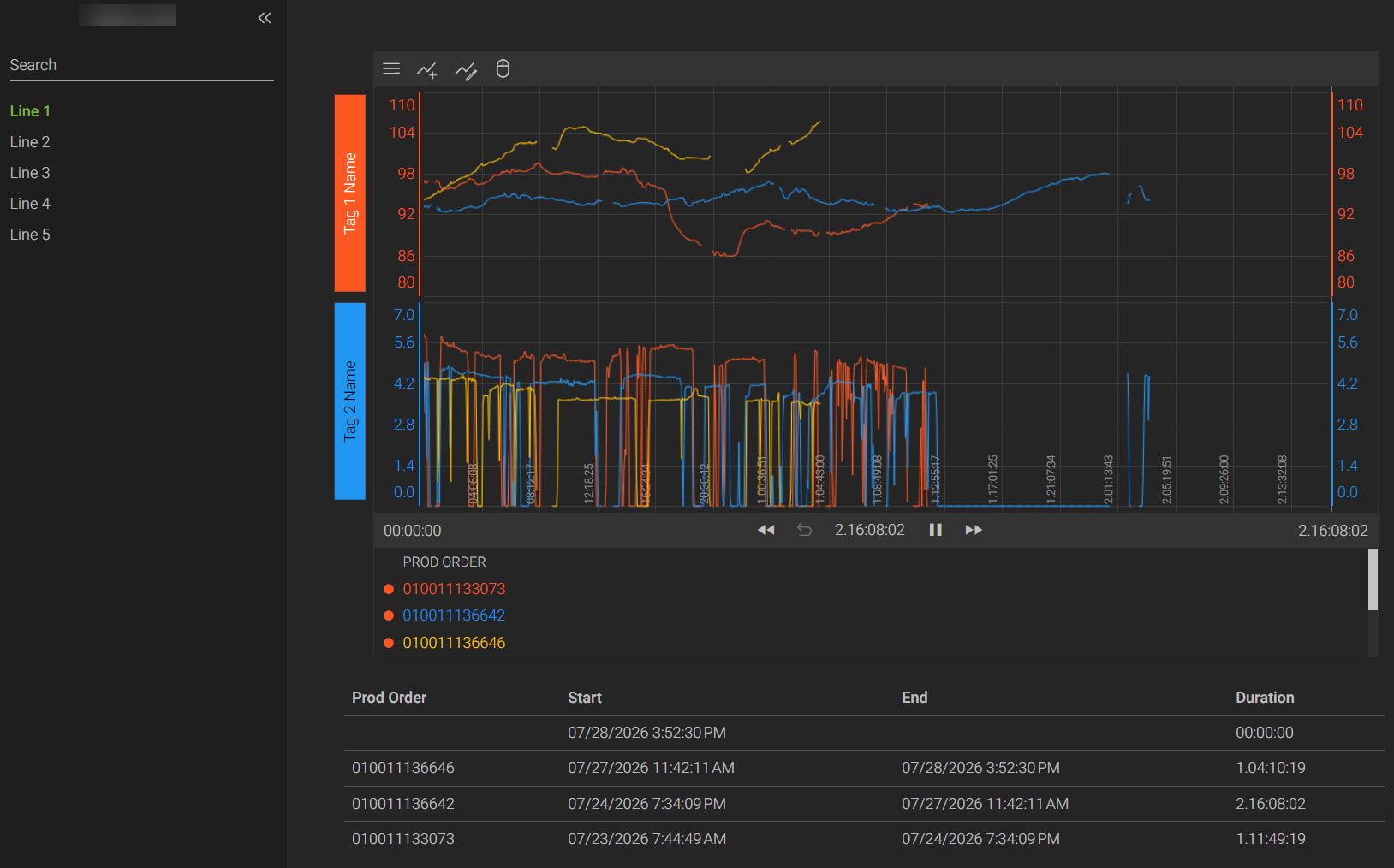Click the prod order legend scrollbar
The height and width of the screenshot is (868, 1394).
coord(1373,580)
